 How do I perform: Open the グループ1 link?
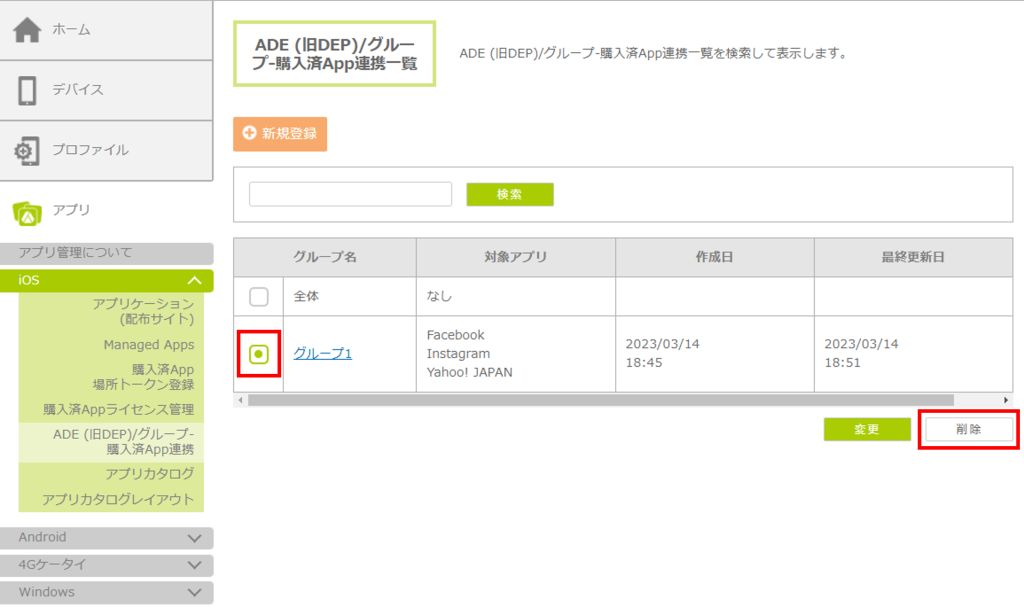coord(322,354)
